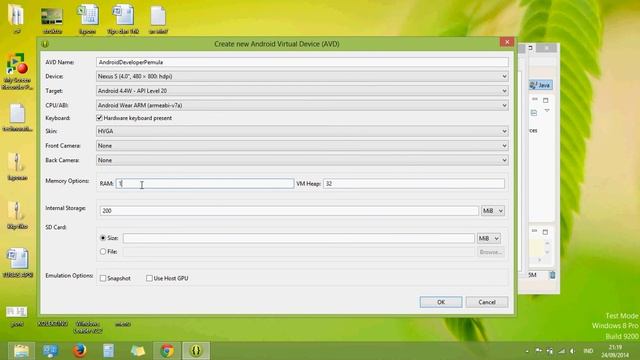Viewport: 640px width, 360px height.
Task: Open the sticky notes taskbar icon
Action: tap(138, 351)
